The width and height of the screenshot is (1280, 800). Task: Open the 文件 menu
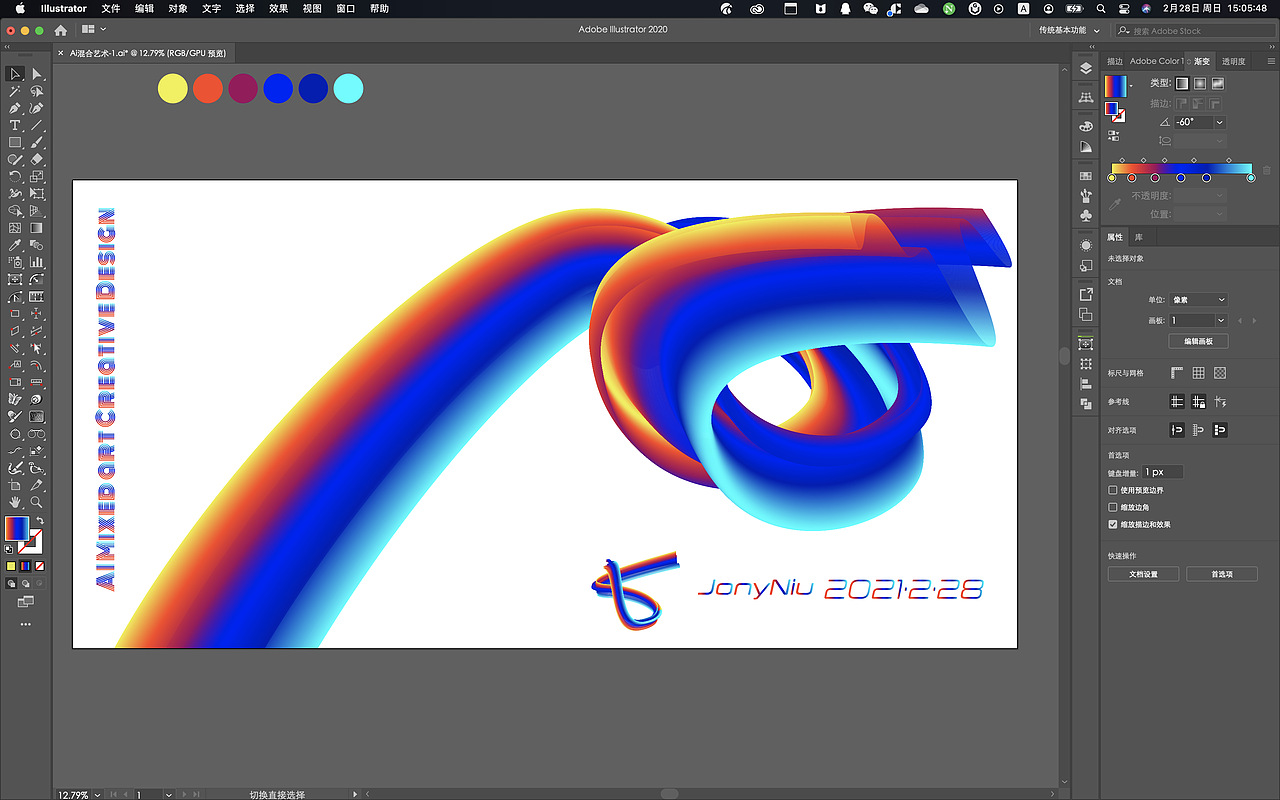111,8
